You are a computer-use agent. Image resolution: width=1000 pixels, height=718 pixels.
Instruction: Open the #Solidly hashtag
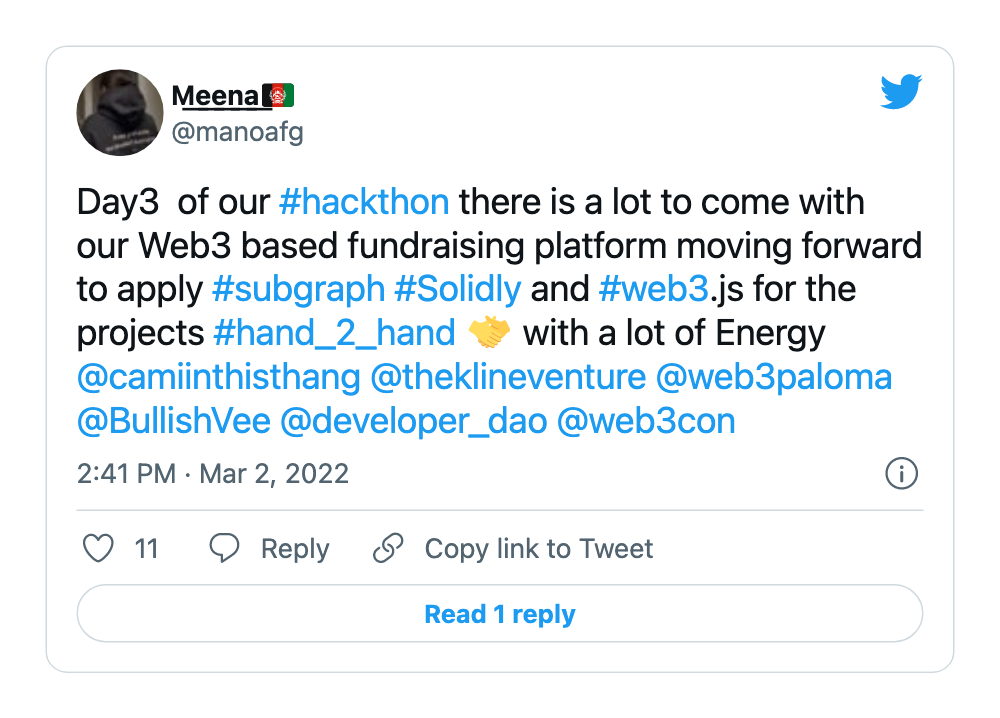coord(458,289)
